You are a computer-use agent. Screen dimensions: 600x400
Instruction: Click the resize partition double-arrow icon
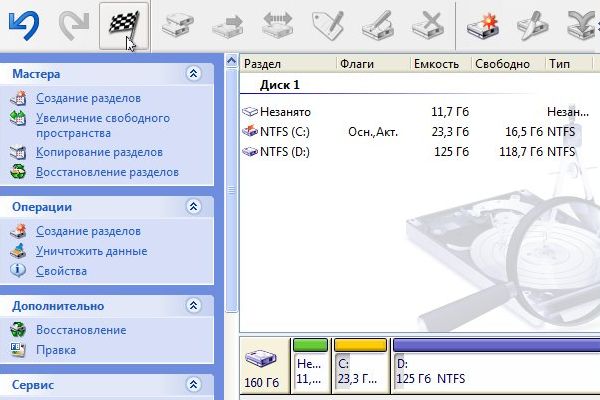coord(278,25)
